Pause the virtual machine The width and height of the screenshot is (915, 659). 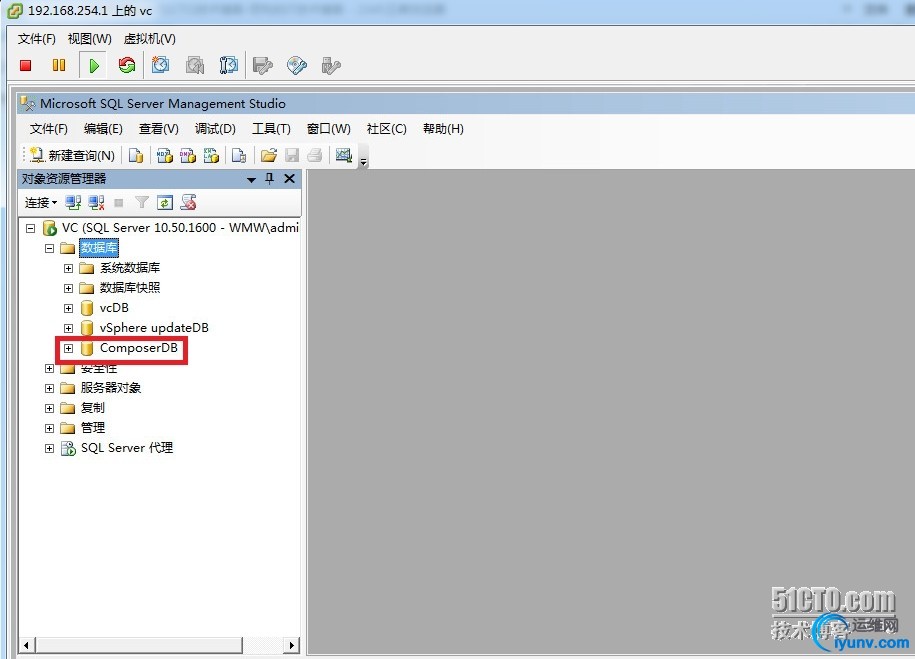pos(59,65)
